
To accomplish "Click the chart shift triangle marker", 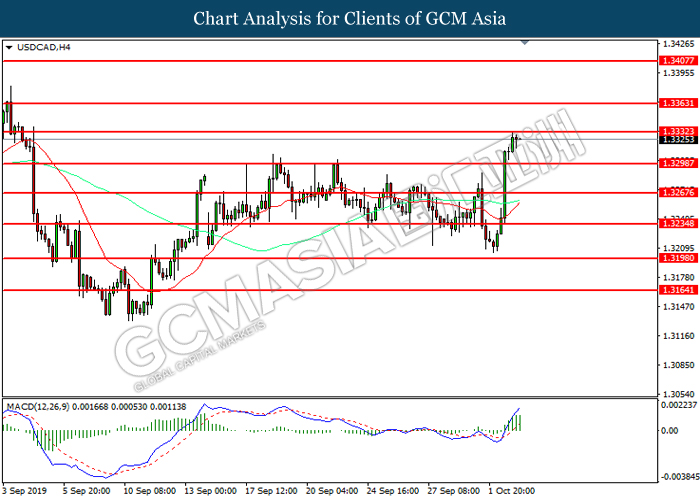I will click(525, 42).
